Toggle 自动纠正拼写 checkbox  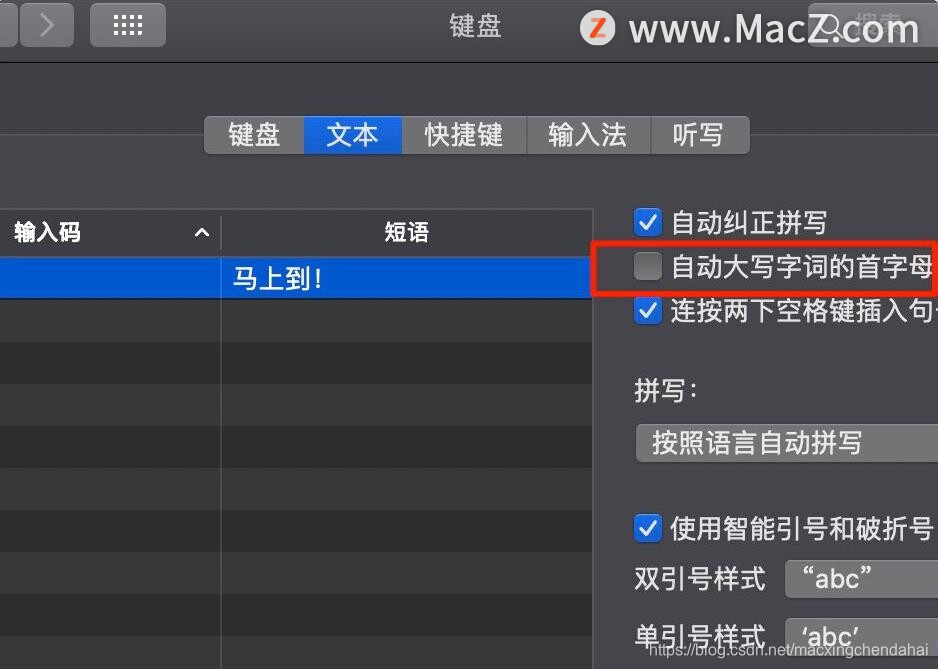[648, 222]
